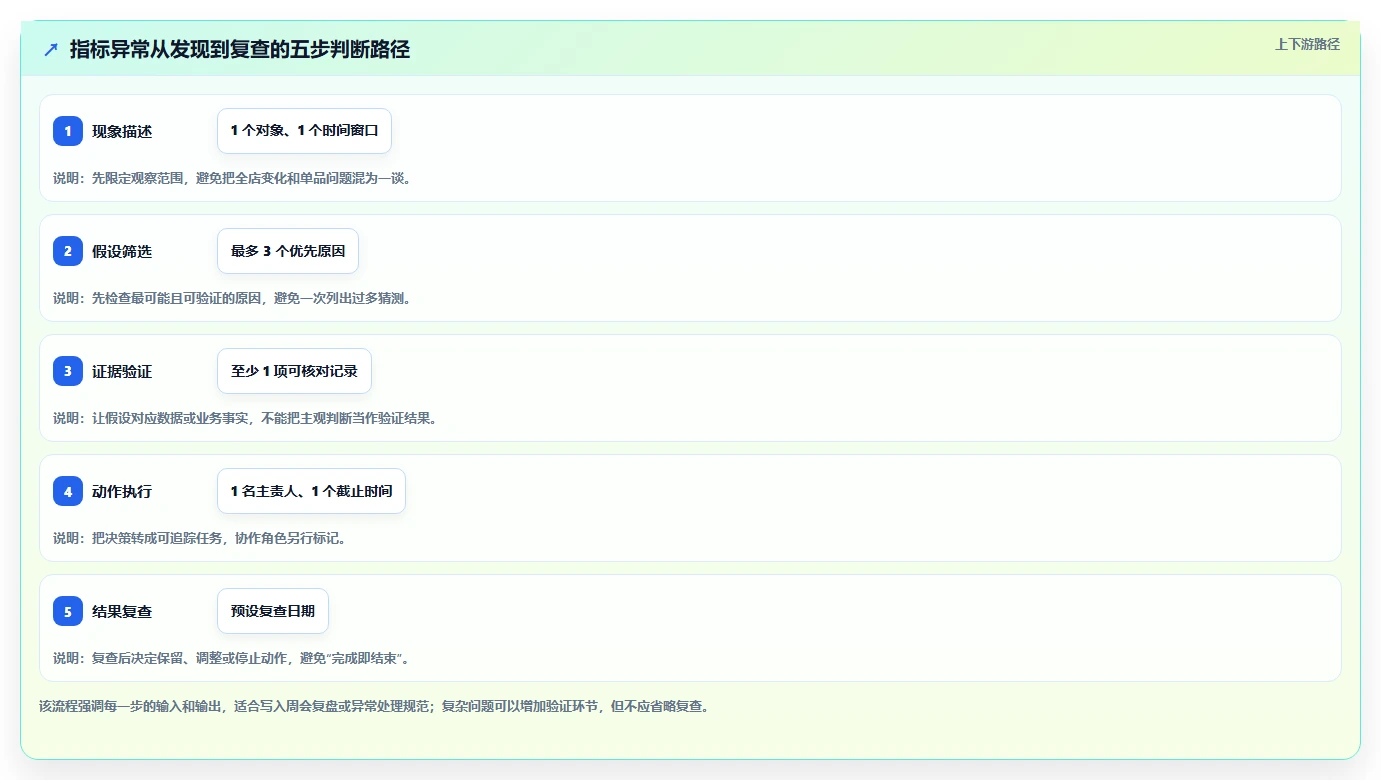Click the step 2 number badge

click(68, 251)
